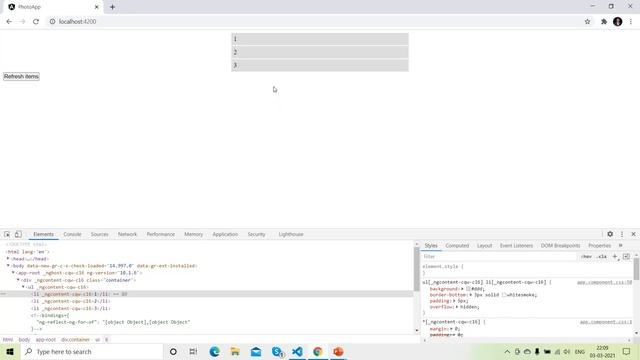
Task: Show hidden system tray icons
Action: [507, 351]
